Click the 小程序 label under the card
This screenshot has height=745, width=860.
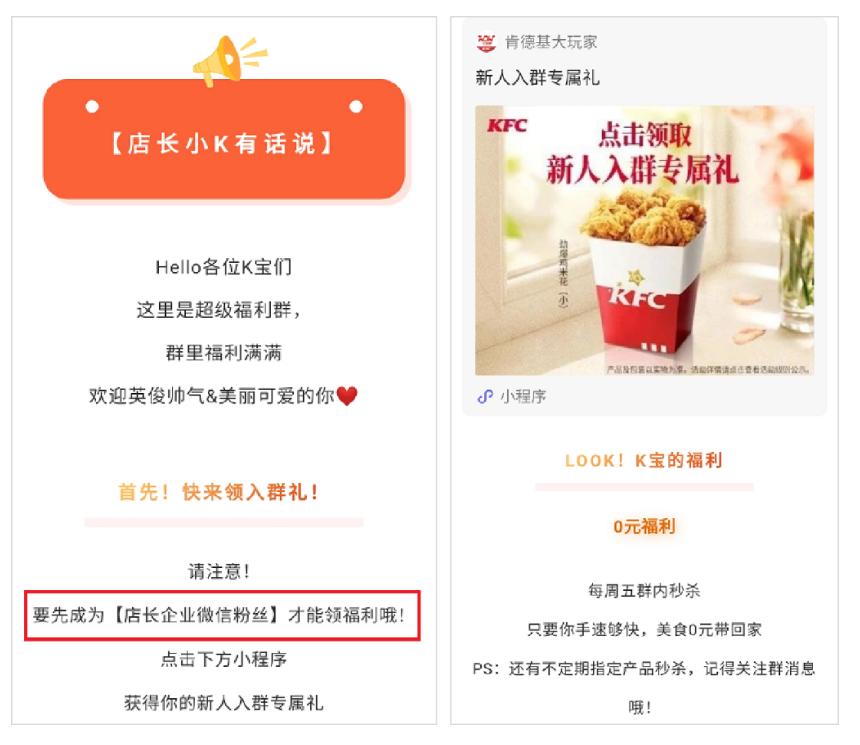[x=523, y=397]
